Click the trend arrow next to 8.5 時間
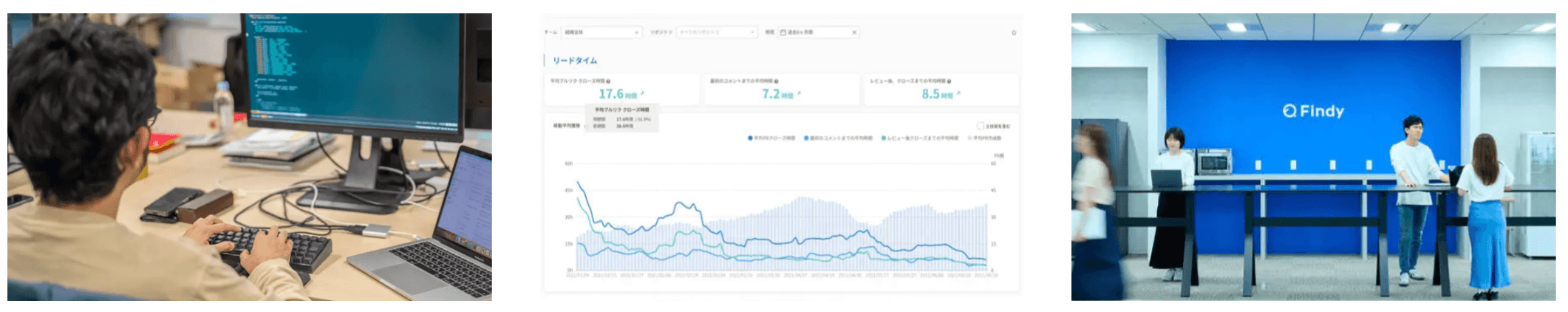 958,94
